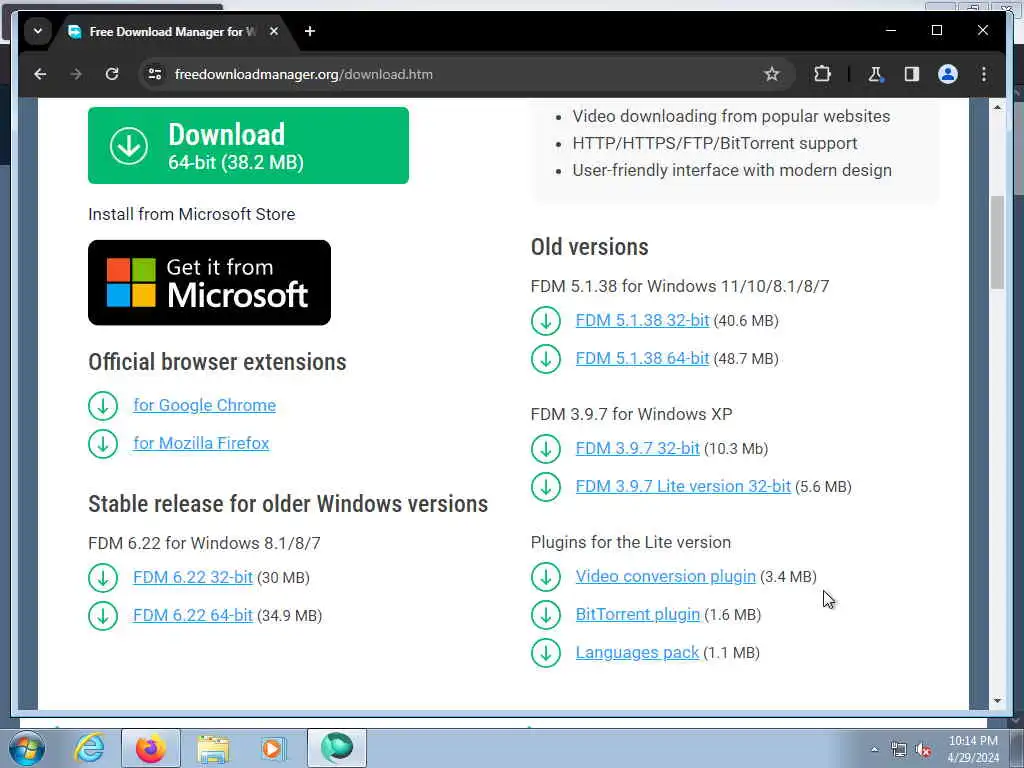1024x768 pixels.
Task: Click download arrow icon beside Google Chrome
Action: tap(103, 406)
